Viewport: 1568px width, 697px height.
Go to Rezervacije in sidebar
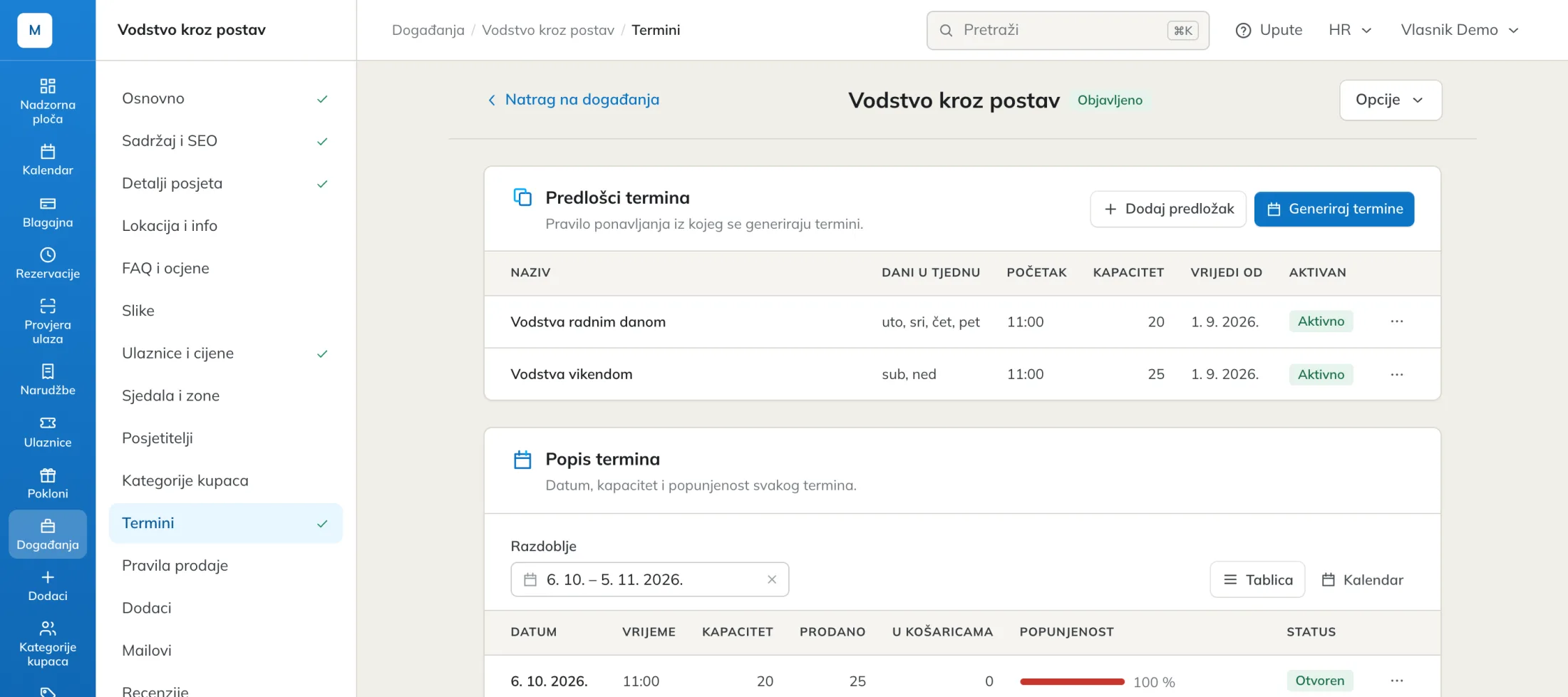coord(48,263)
